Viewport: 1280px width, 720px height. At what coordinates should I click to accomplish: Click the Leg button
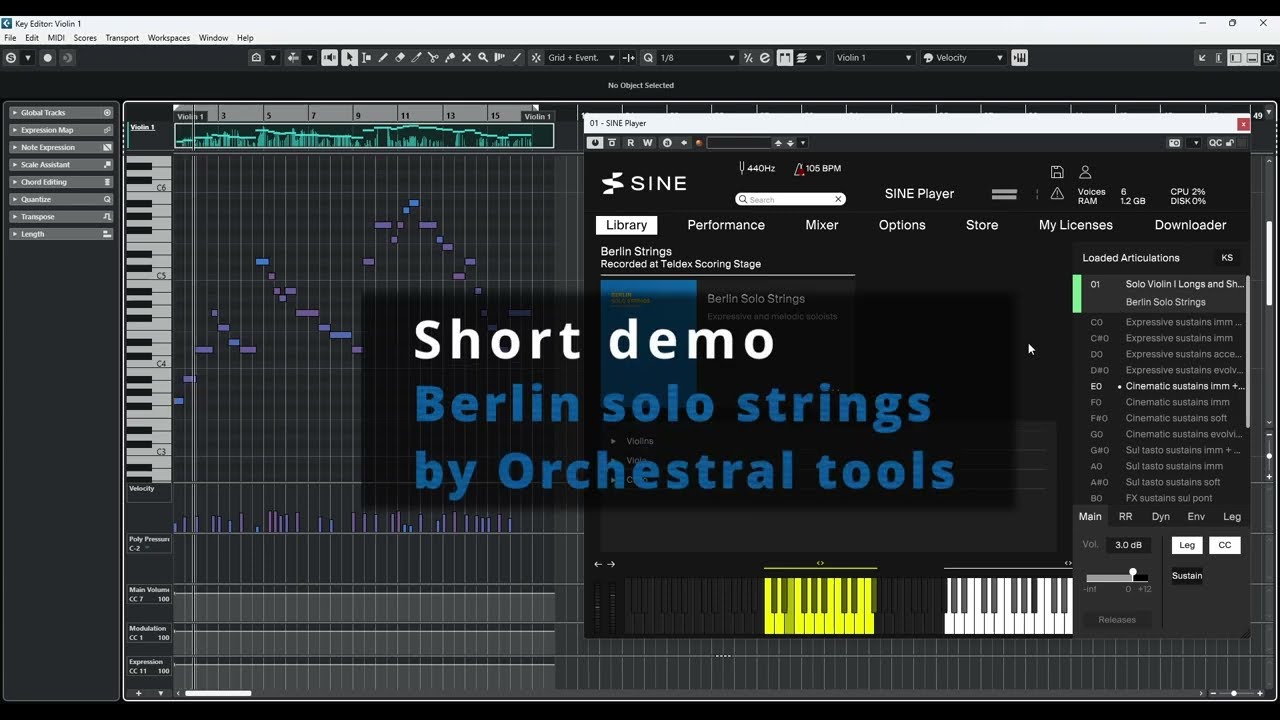pos(1187,545)
